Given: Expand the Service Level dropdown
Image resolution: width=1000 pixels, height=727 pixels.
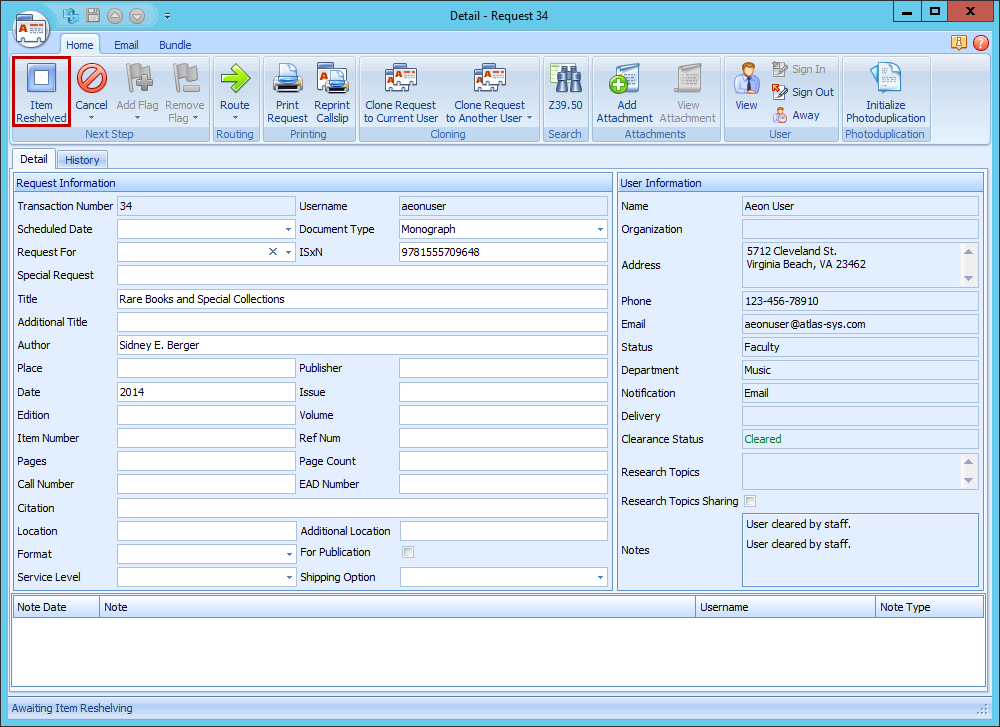Looking at the screenshot, I should [289, 576].
